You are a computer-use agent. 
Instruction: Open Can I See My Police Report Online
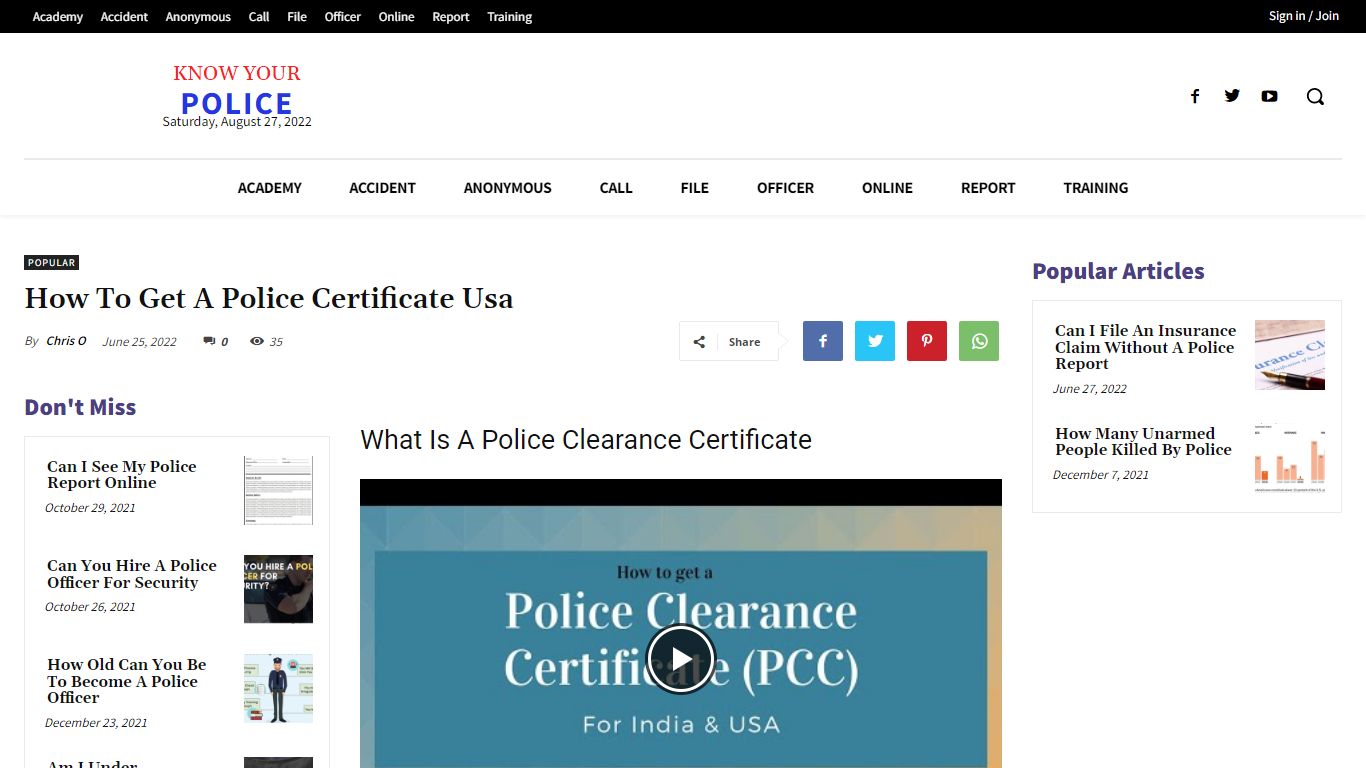click(122, 475)
